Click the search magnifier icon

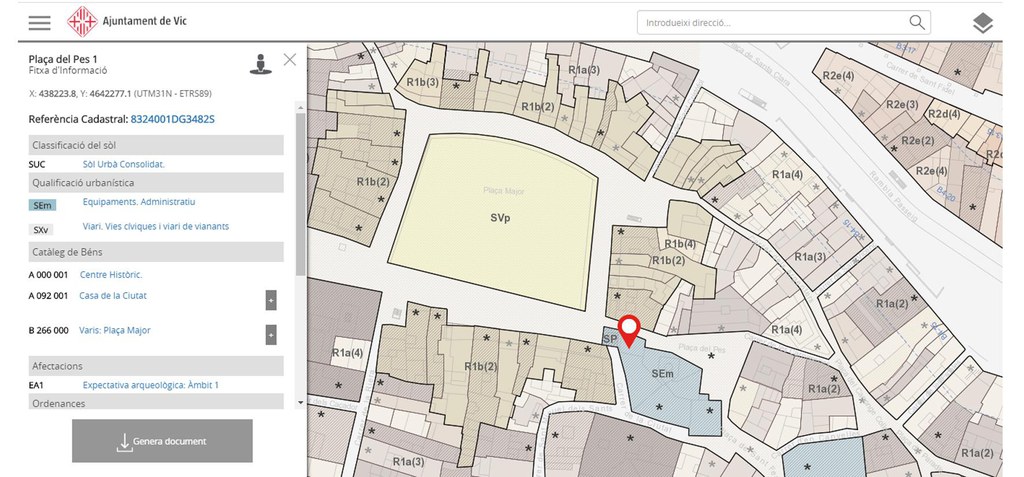tap(916, 22)
